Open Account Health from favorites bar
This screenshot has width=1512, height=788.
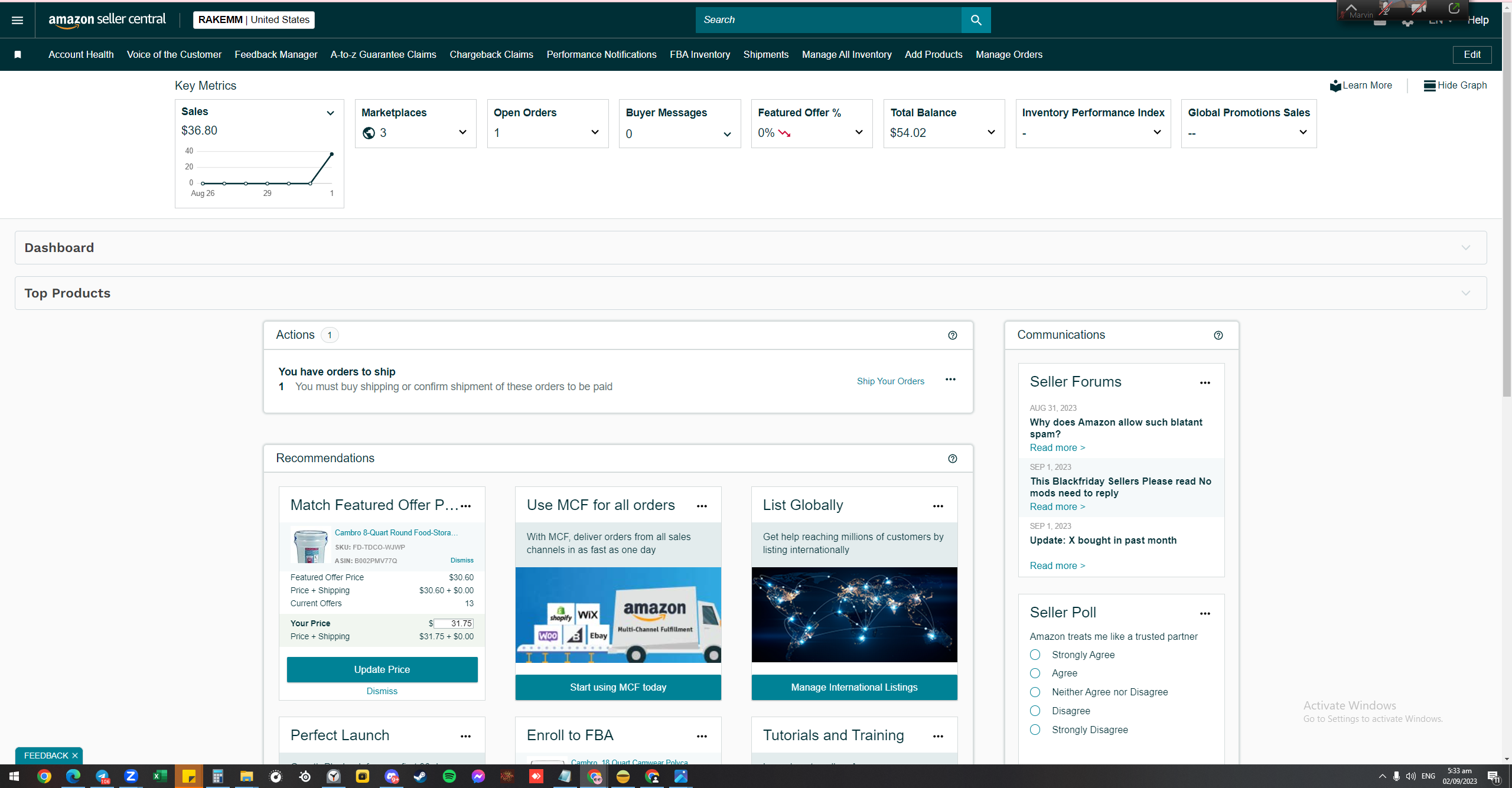tap(81, 54)
